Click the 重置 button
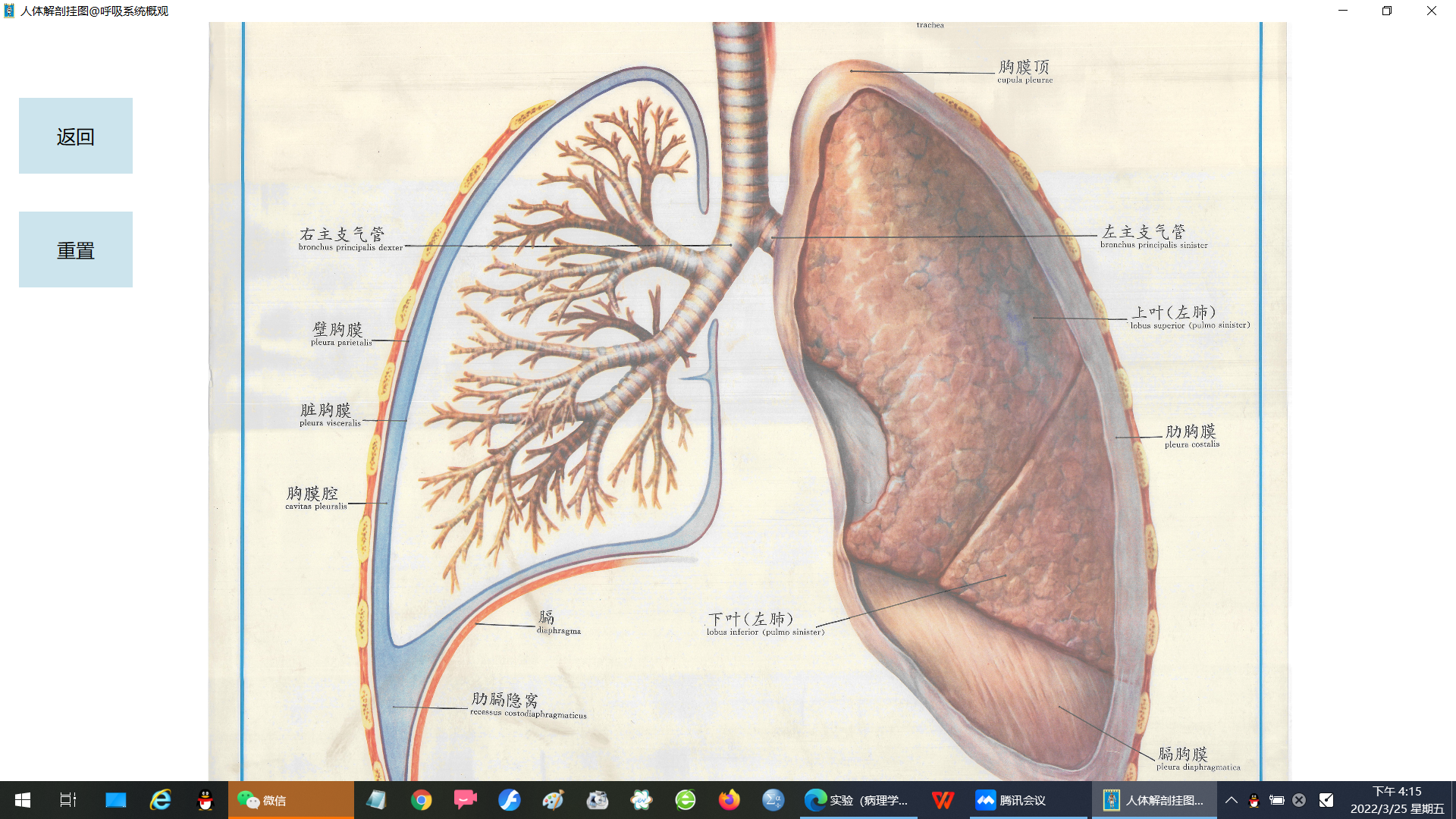1456x819 pixels. pos(76,249)
